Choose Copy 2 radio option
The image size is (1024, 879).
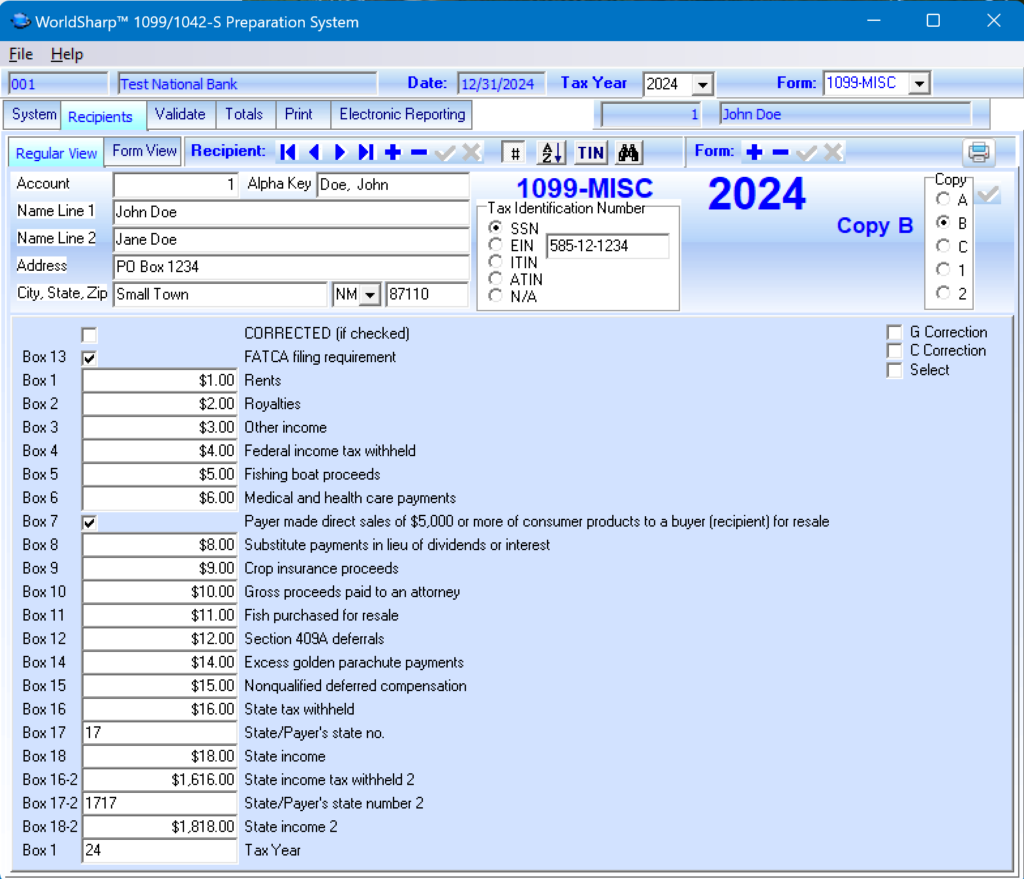click(x=943, y=293)
